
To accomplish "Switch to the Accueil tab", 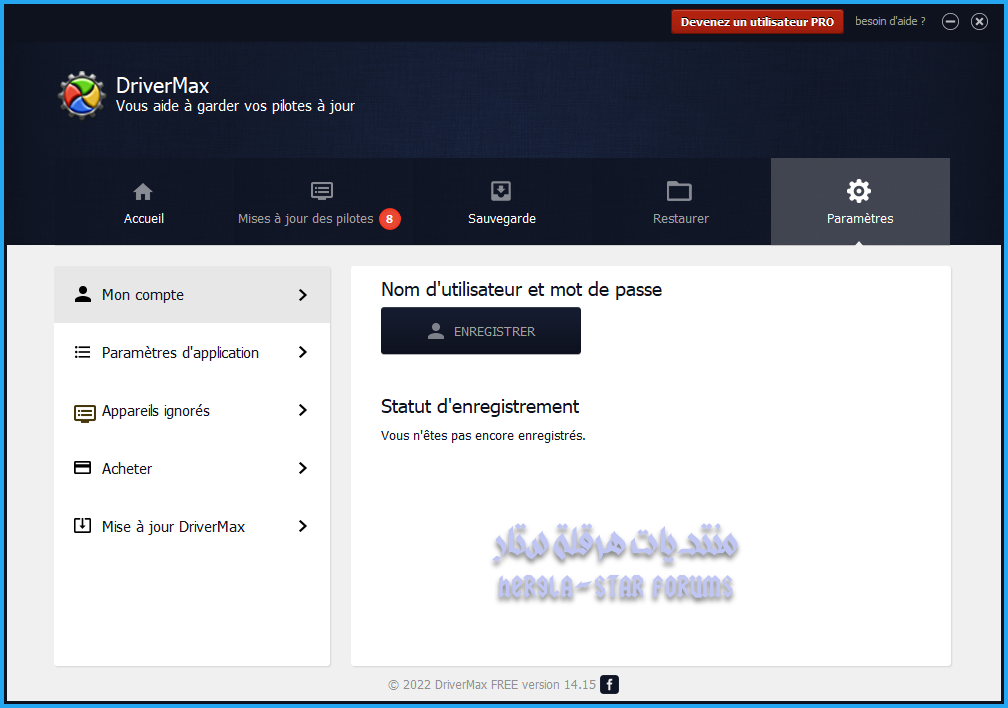I will [x=143, y=202].
